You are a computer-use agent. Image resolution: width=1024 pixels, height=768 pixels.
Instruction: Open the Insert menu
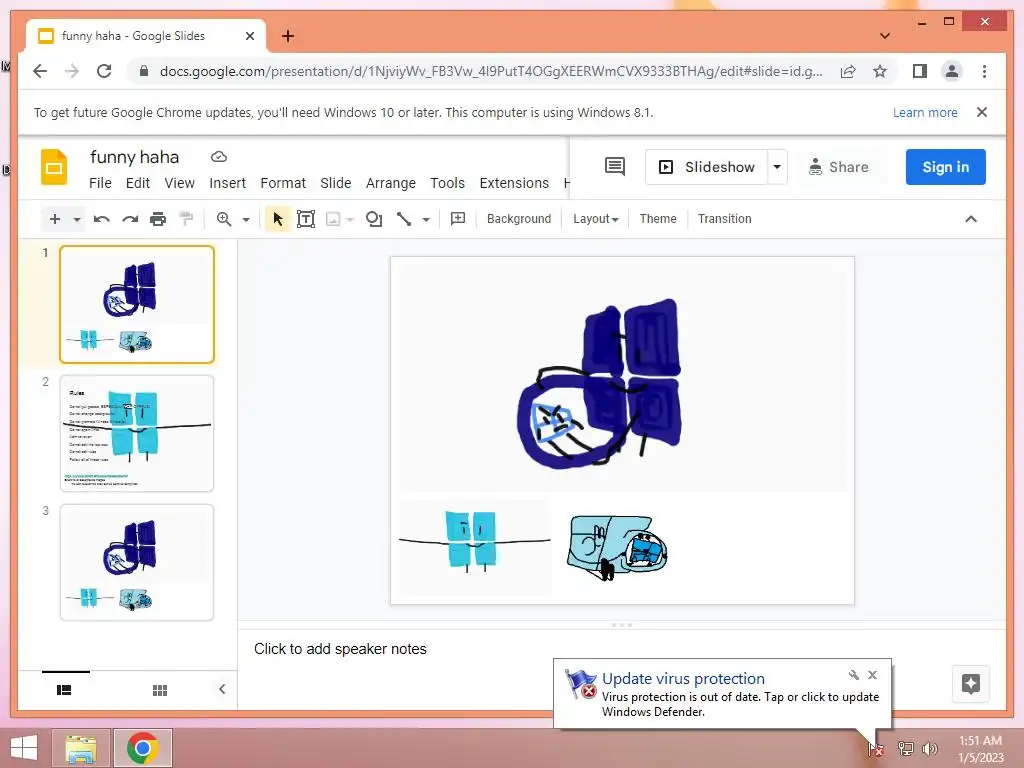point(227,183)
